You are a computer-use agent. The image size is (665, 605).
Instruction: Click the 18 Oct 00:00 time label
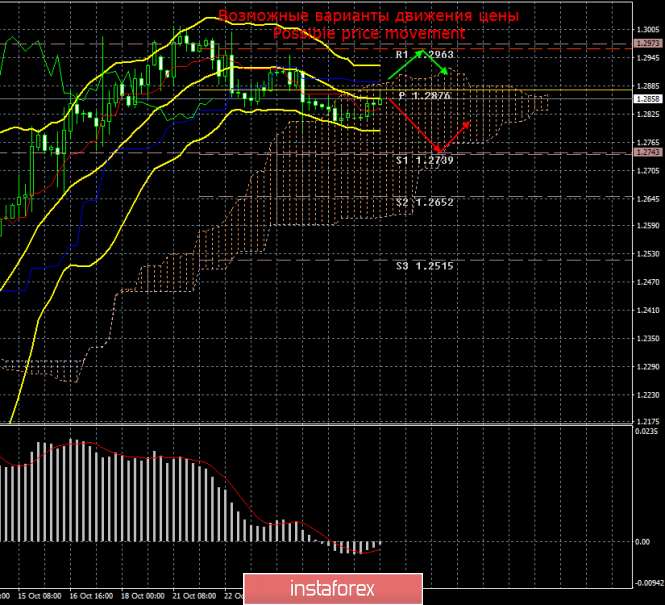143,596
